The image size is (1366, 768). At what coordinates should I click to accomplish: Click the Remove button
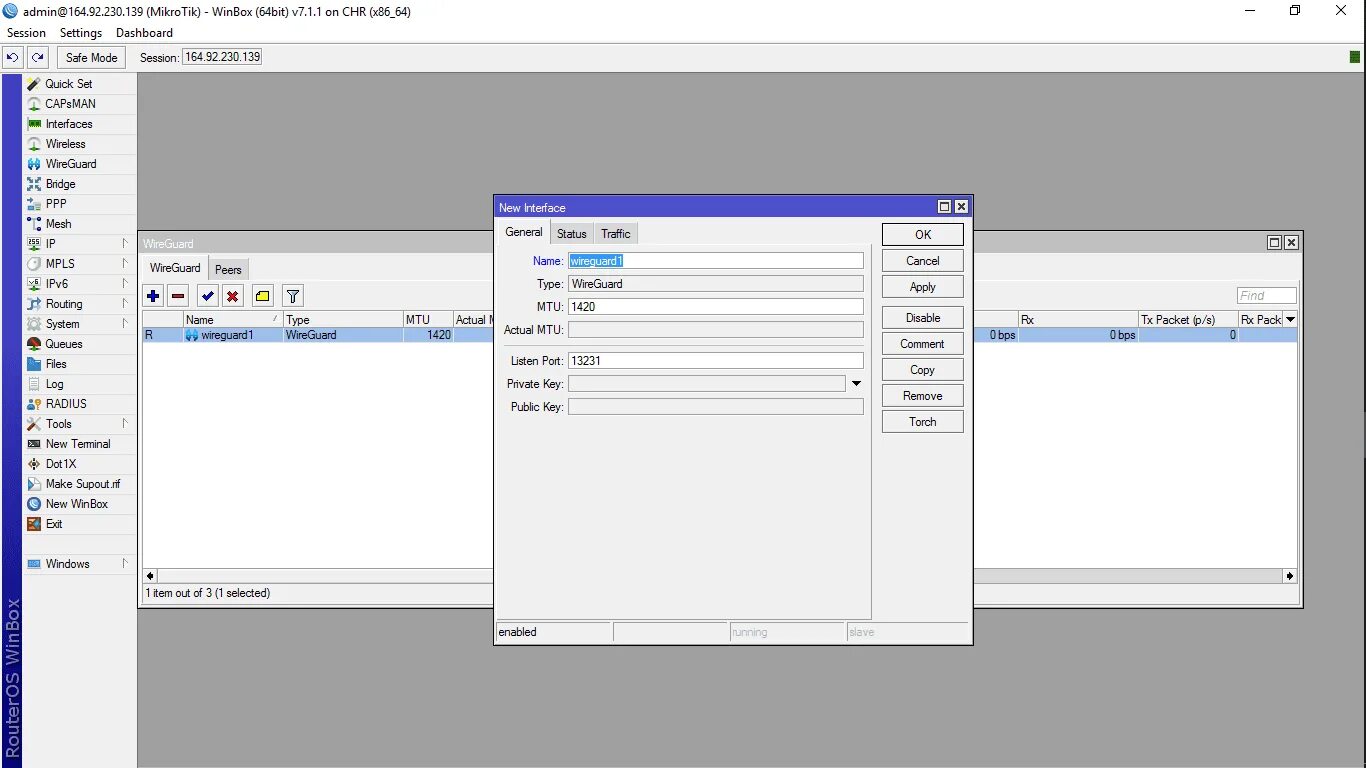[x=923, y=396]
